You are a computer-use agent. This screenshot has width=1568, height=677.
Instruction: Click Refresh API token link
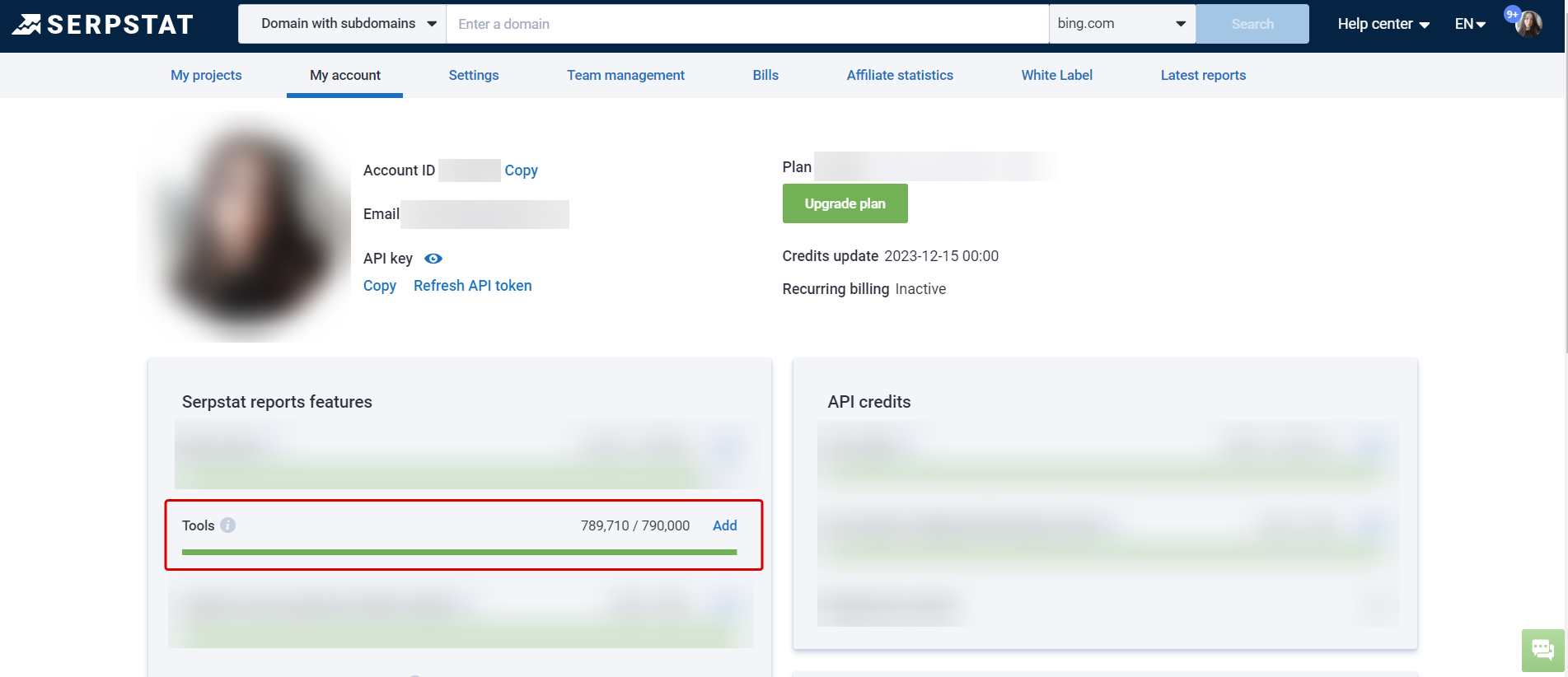pyautogui.click(x=473, y=286)
